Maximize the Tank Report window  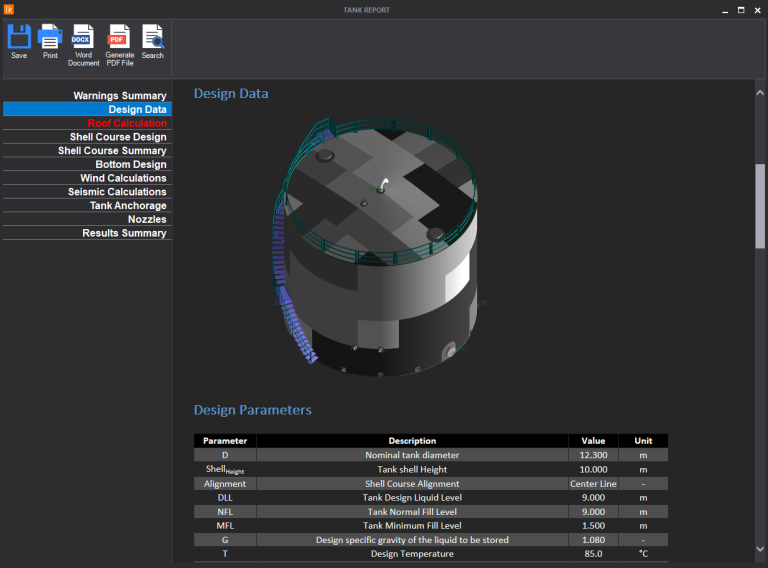click(x=741, y=10)
